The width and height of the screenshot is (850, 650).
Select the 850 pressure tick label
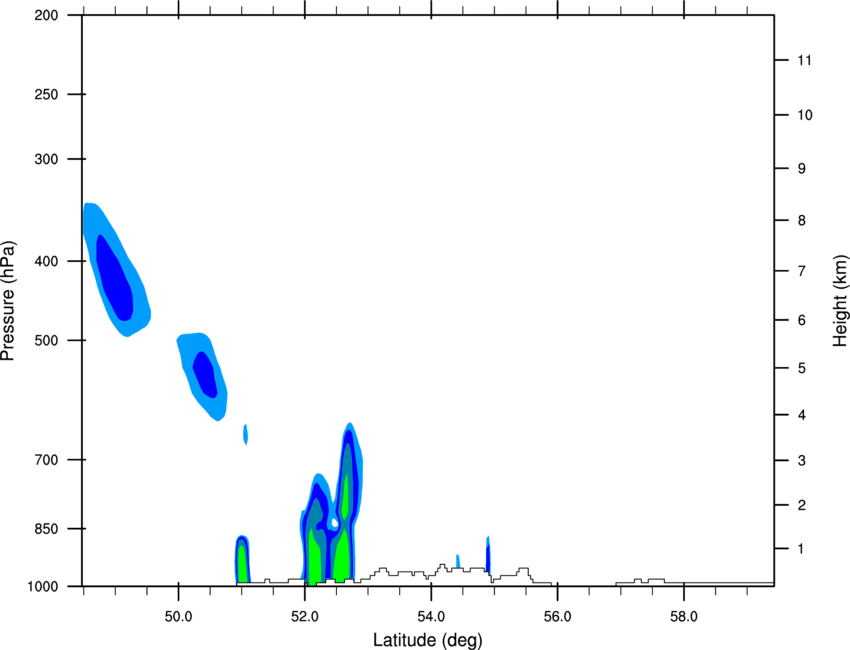coord(46,529)
